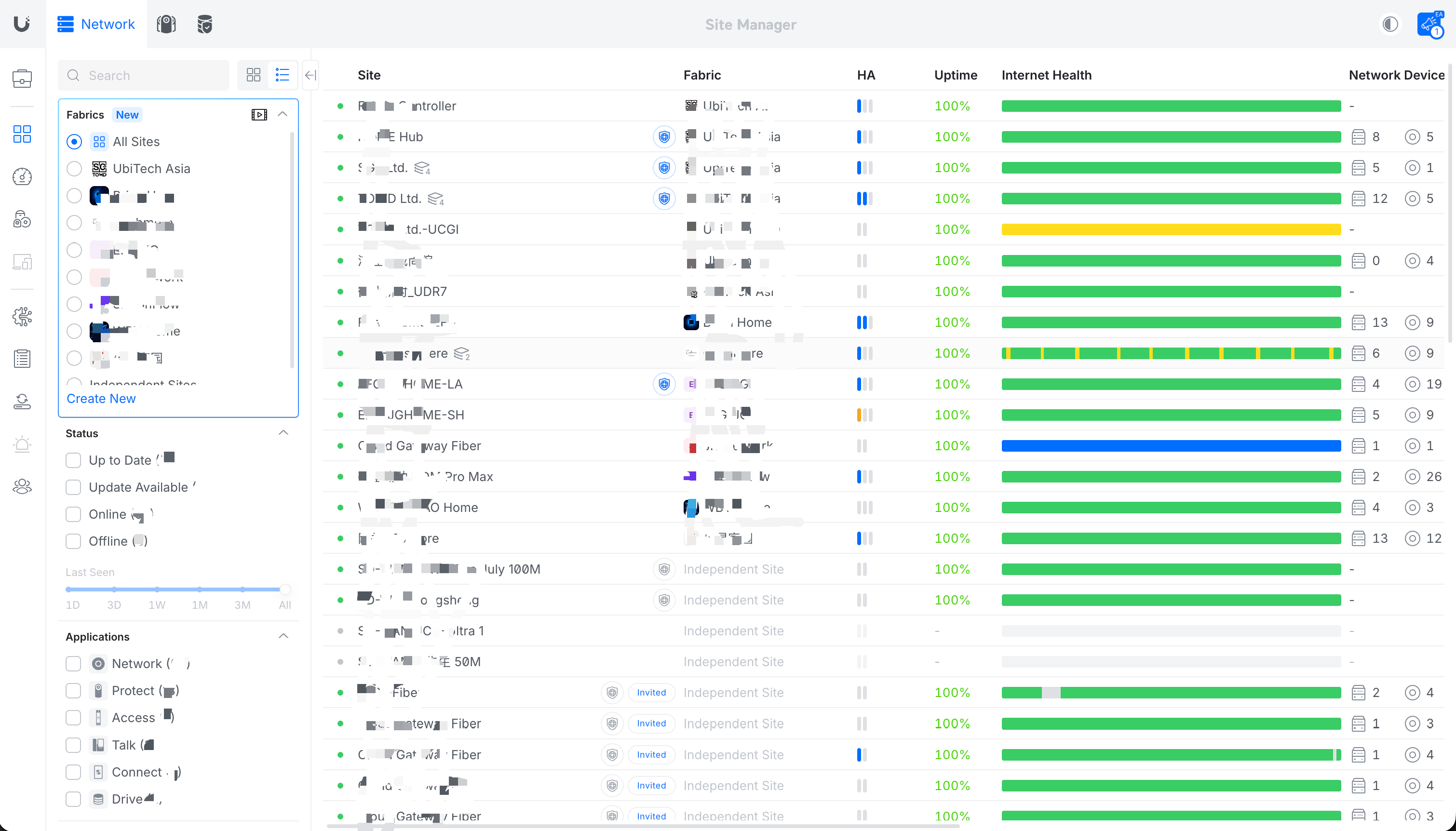The width and height of the screenshot is (1456, 831).
Task: Open the speedometer sidebar icon
Action: click(x=22, y=177)
